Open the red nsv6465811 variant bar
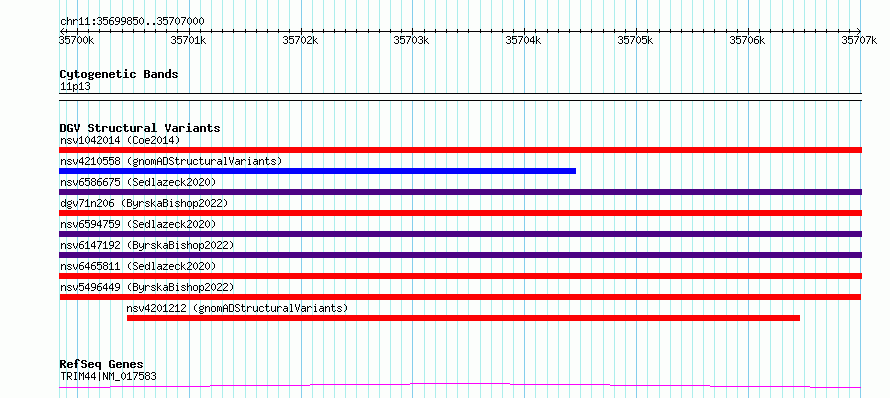Screen dimensions: 890x398 pyautogui.click(x=460, y=276)
